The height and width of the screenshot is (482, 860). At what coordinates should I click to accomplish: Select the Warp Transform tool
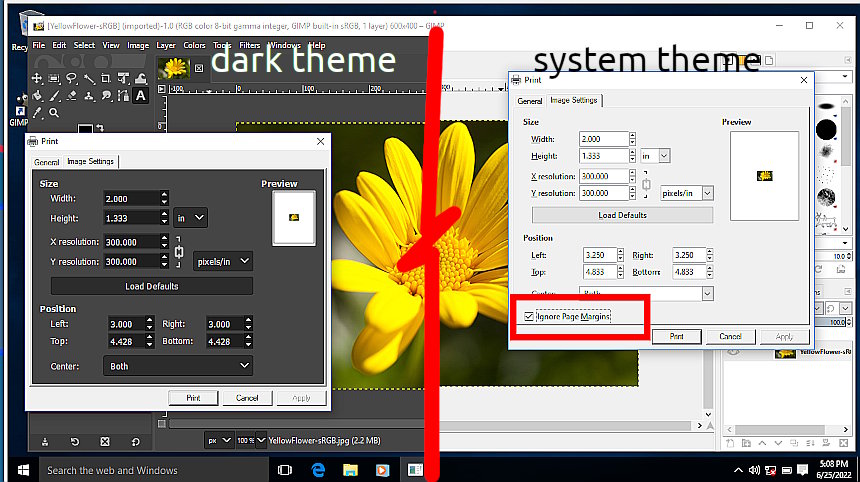click(x=141, y=78)
